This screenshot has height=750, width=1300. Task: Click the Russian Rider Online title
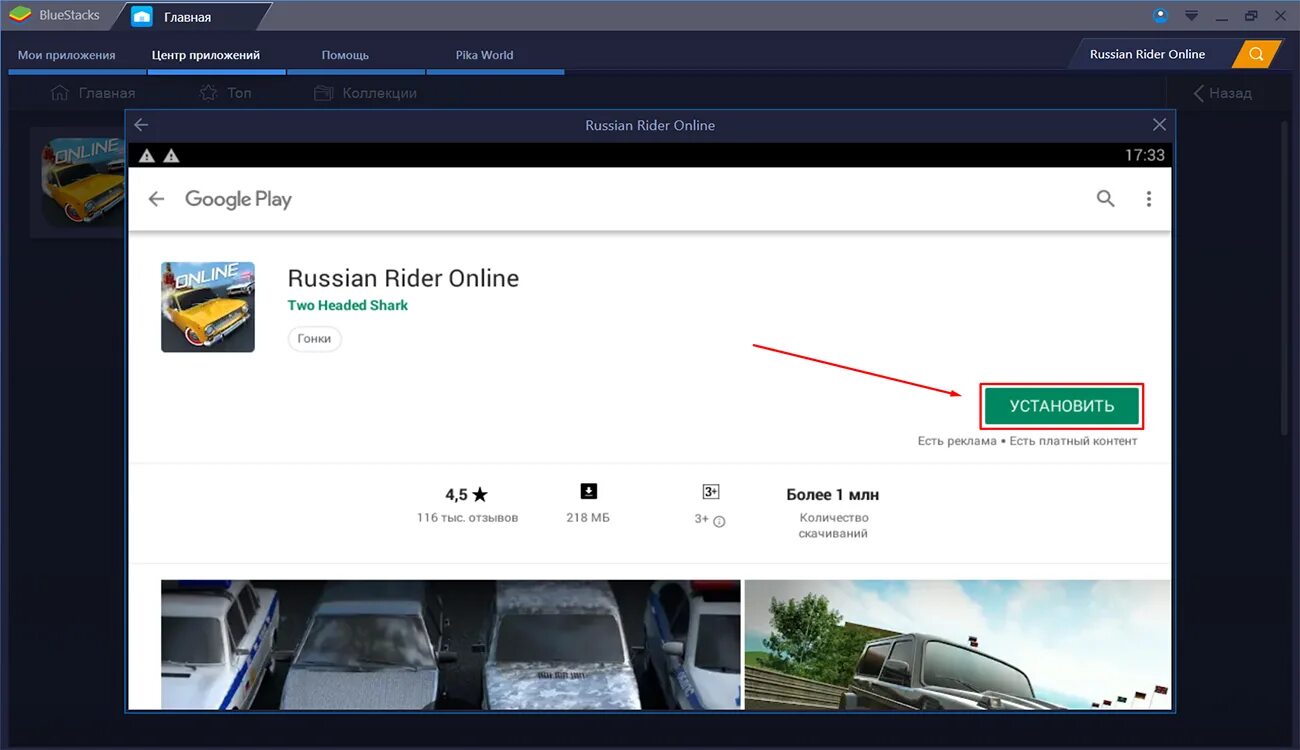tap(403, 278)
